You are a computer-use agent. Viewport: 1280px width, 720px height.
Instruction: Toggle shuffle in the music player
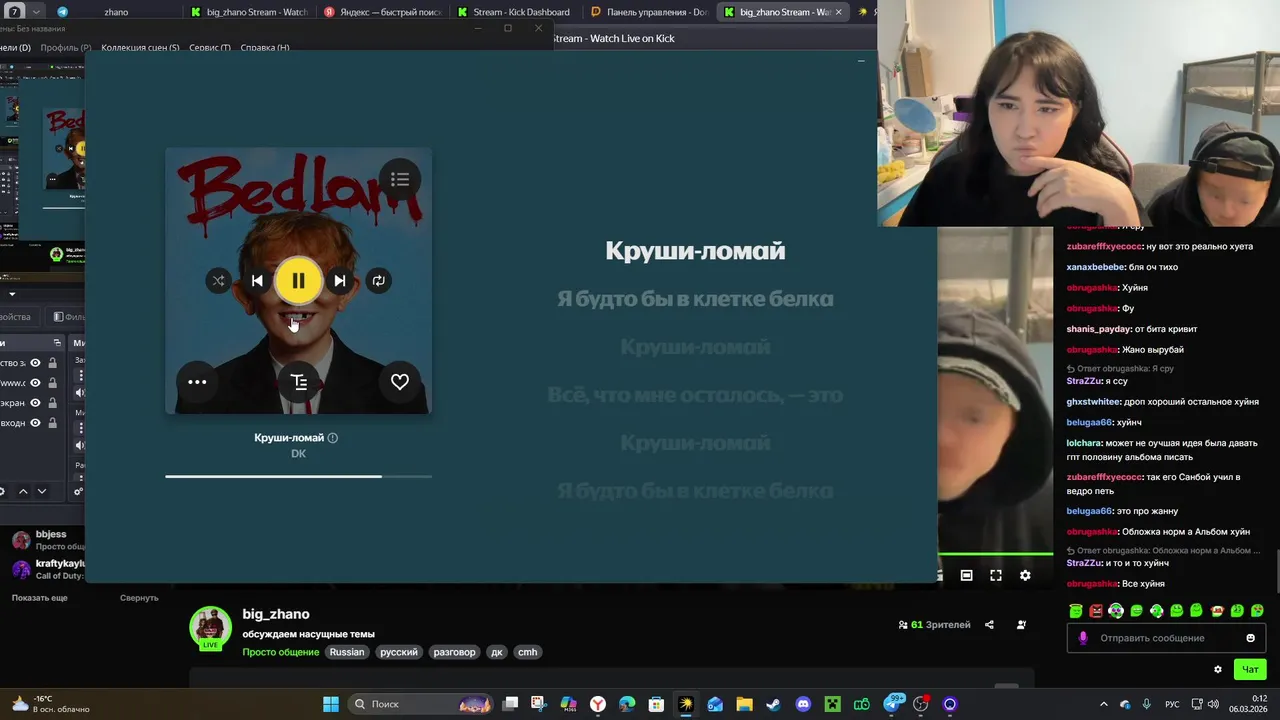tap(218, 281)
